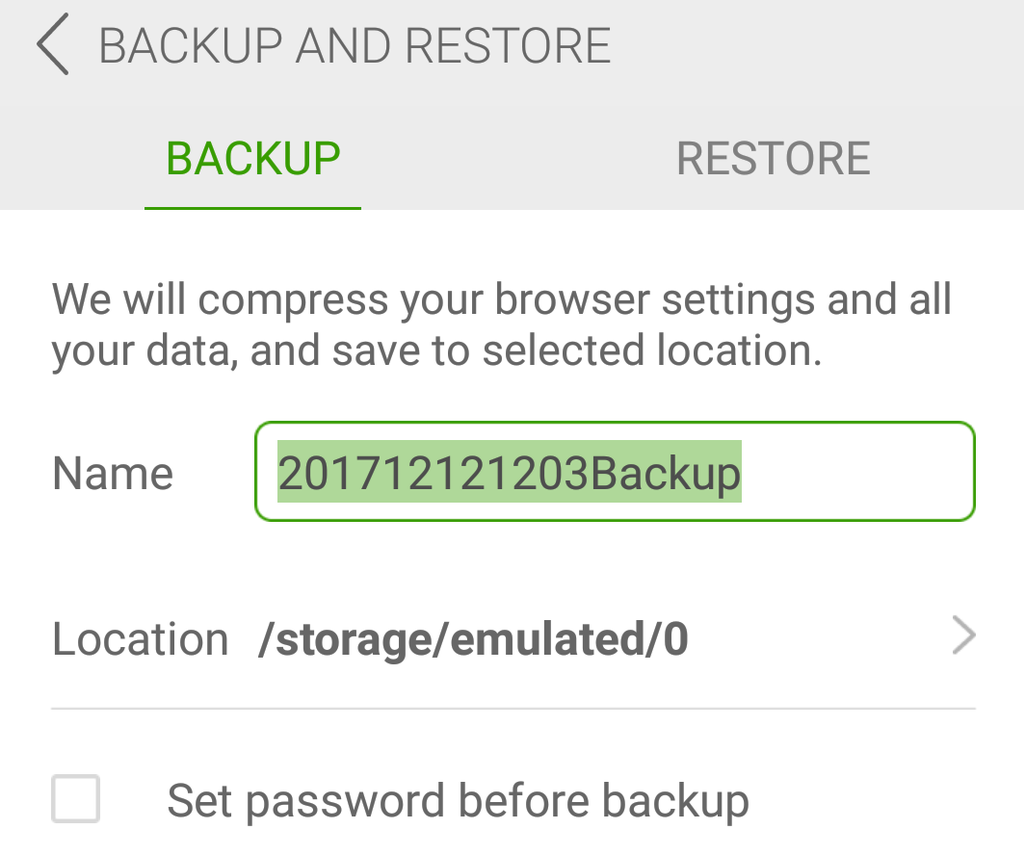Click the "Backup" suffix in name field
Screen dimensions: 1024x855
pyautogui.click(x=665, y=473)
